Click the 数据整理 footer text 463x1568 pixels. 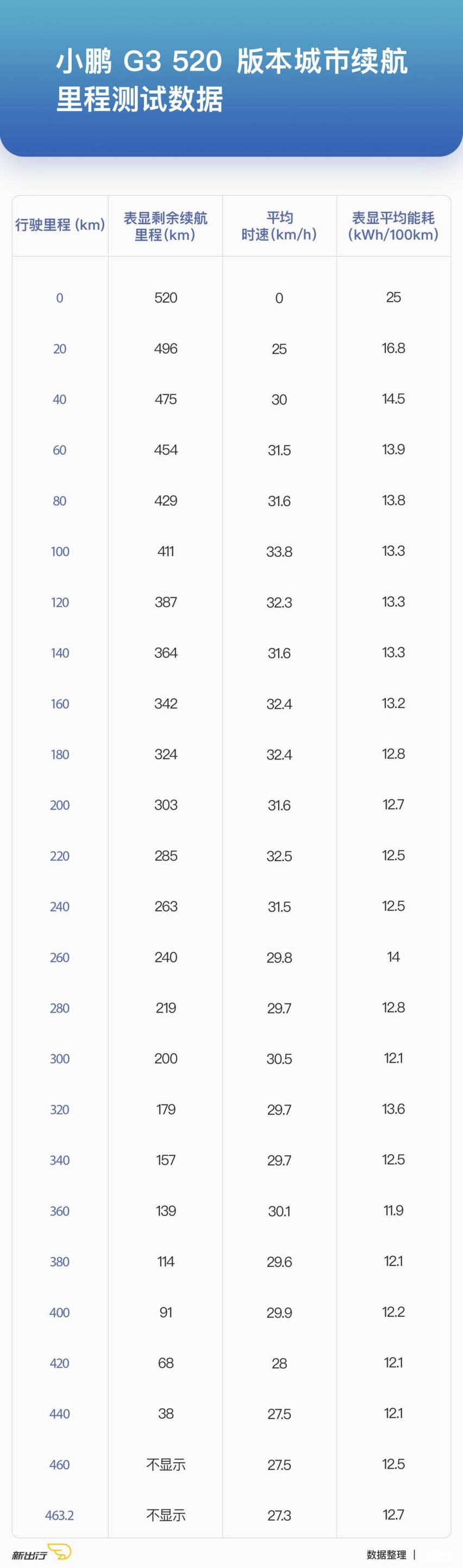[386, 1554]
